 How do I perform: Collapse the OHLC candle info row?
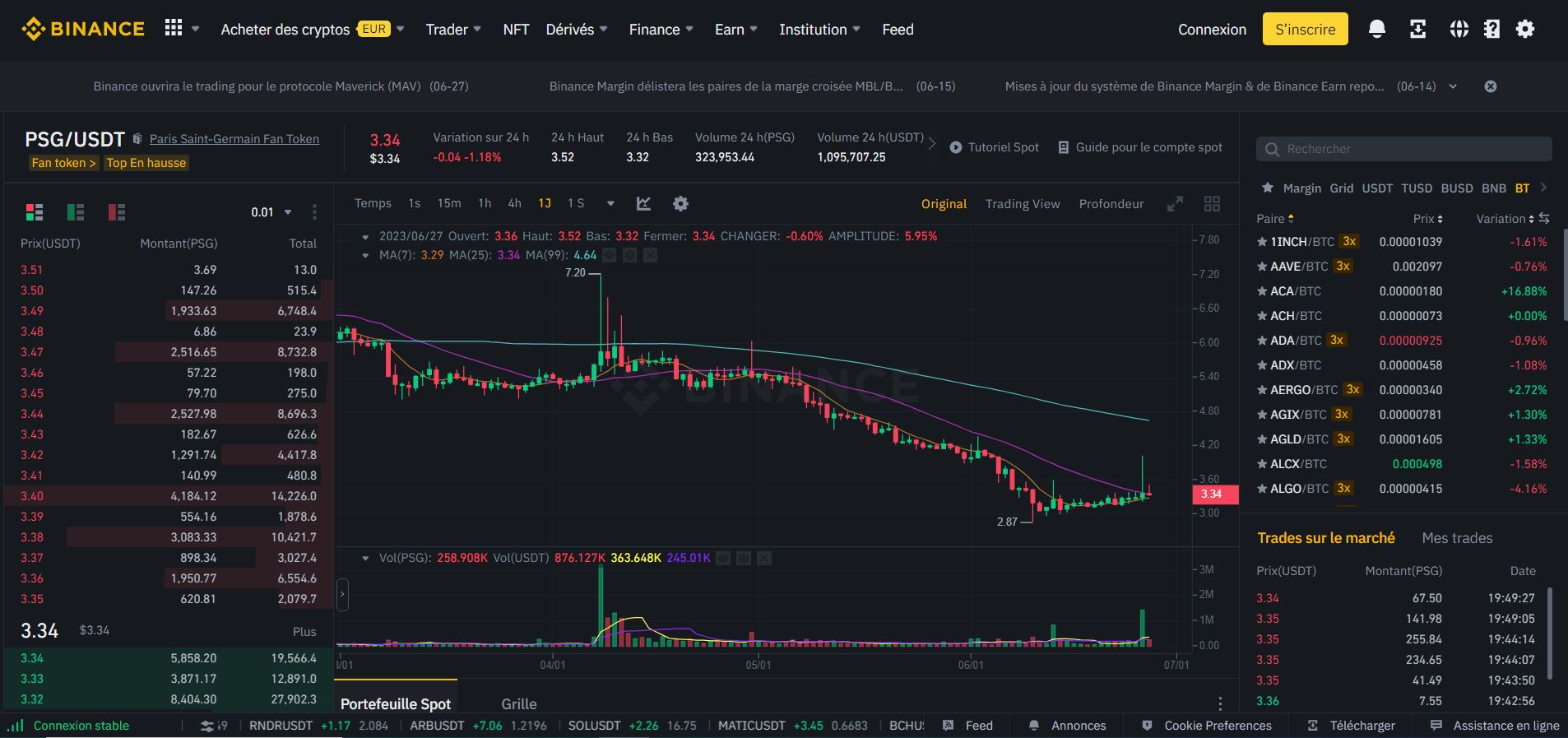tap(365, 236)
